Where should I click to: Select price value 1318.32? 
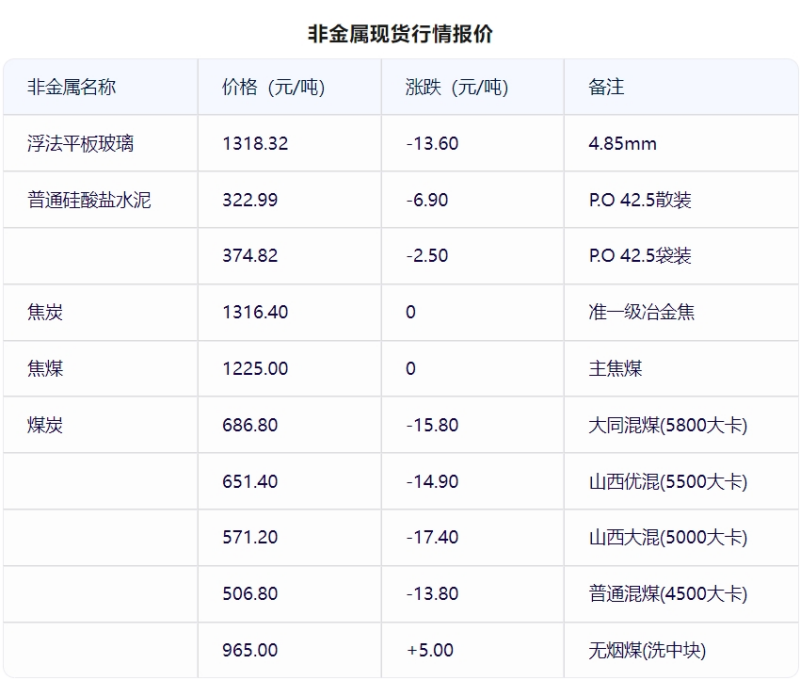pos(255,143)
